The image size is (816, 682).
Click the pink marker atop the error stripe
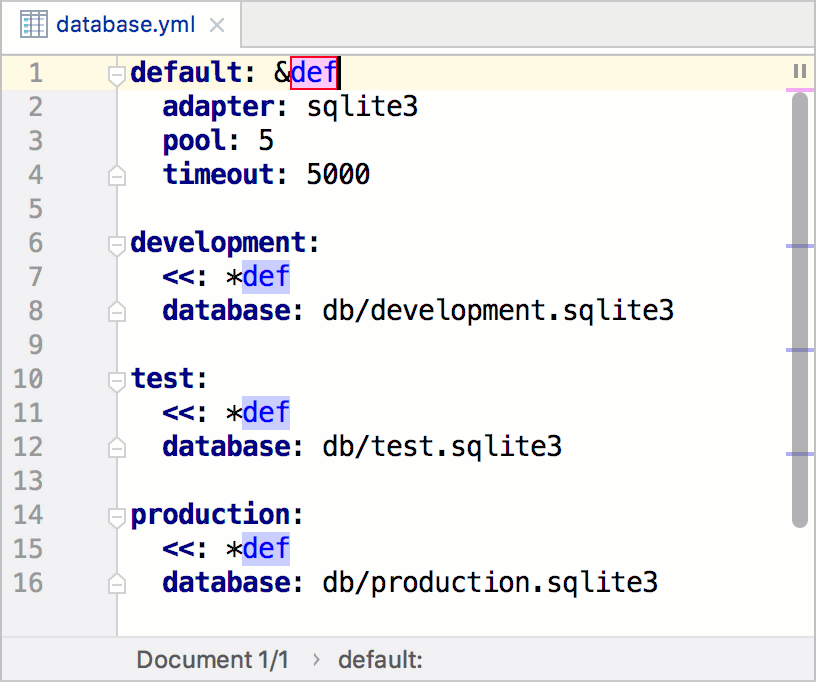800,89
